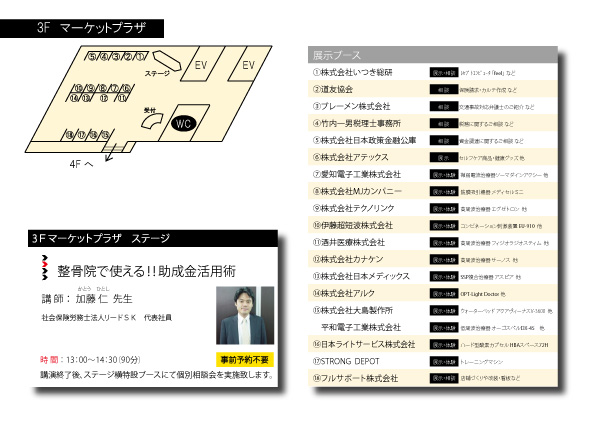Click the black tag beside 道友協会
Viewport: 595px width, 425px height.
coord(444,90)
